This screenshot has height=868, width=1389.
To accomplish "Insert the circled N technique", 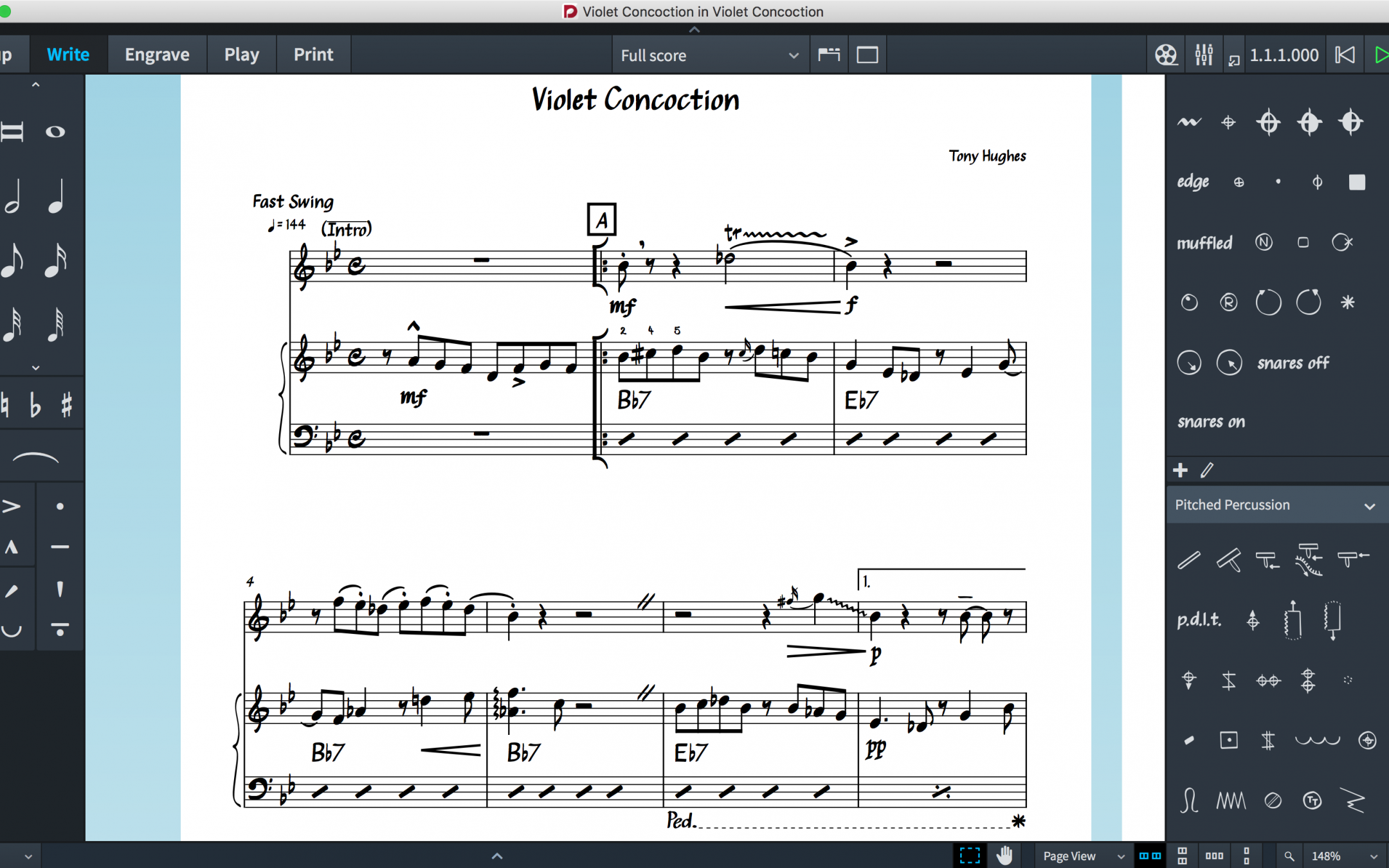I will [x=1264, y=242].
